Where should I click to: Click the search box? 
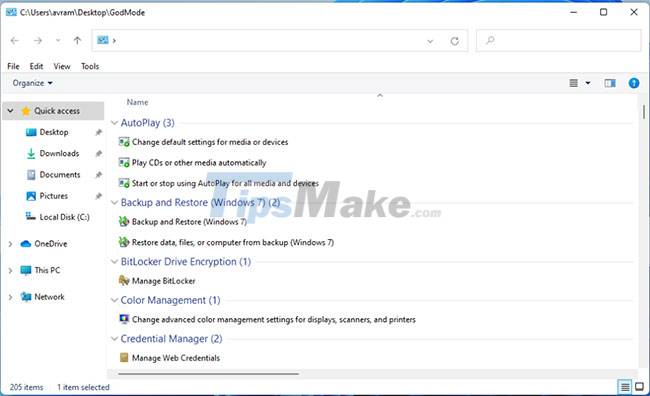coord(558,41)
